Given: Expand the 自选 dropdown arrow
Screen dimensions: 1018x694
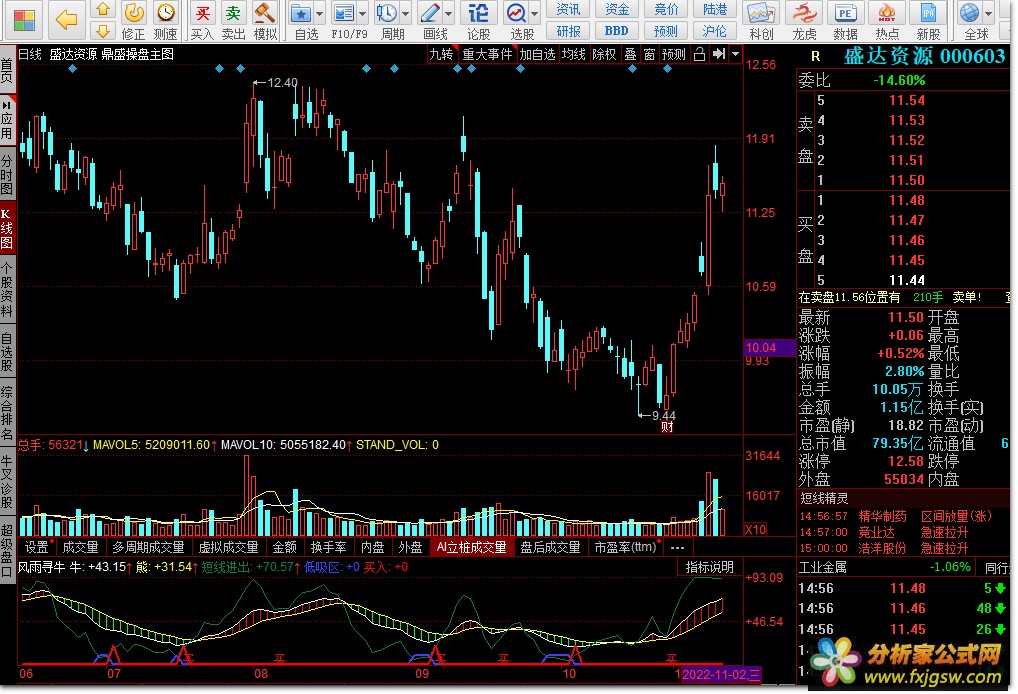Looking at the screenshot, I should [319, 14].
